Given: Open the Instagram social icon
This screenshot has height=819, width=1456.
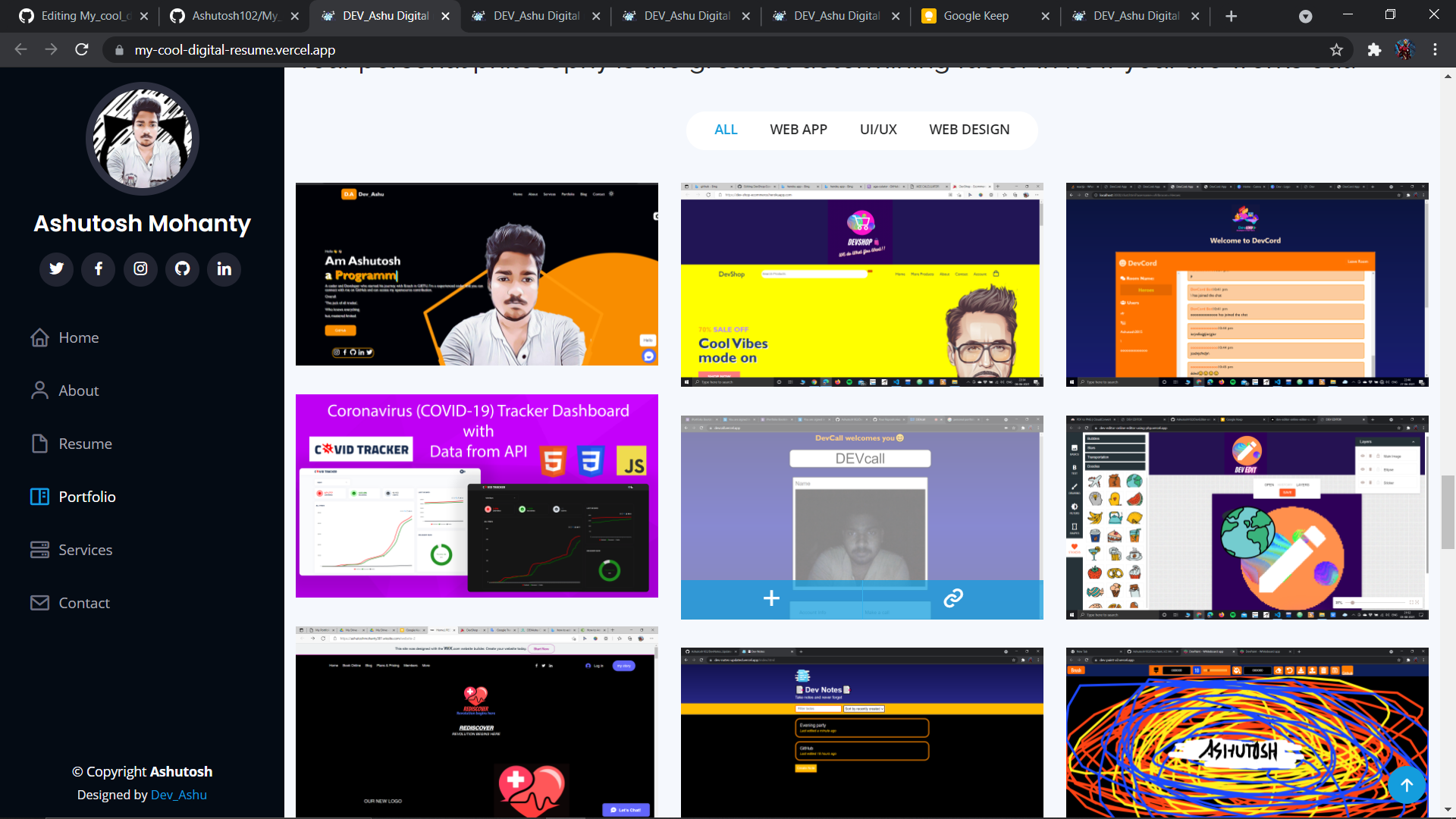Looking at the screenshot, I should point(140,269).
